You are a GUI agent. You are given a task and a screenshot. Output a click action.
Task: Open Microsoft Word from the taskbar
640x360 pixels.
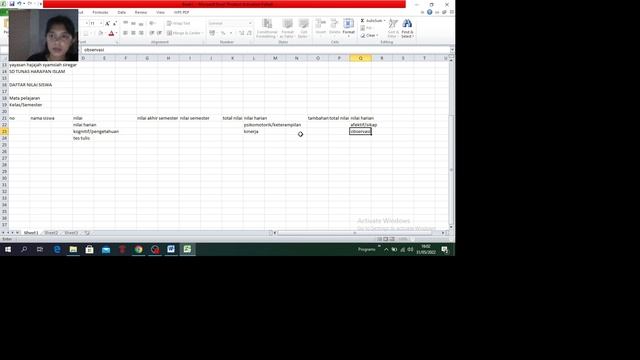click(171, 249)
